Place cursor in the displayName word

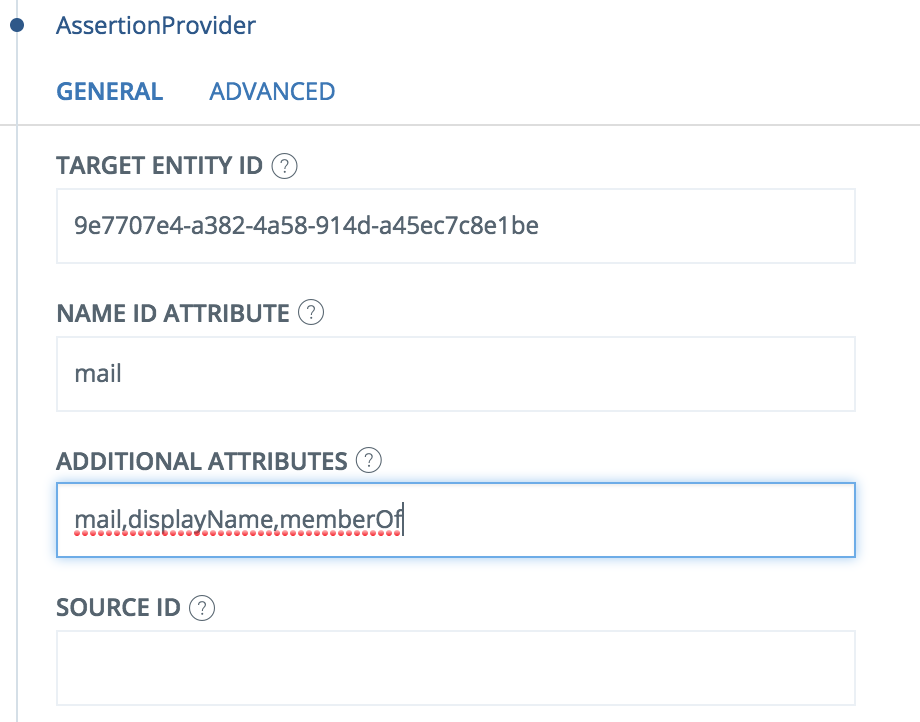201,520
